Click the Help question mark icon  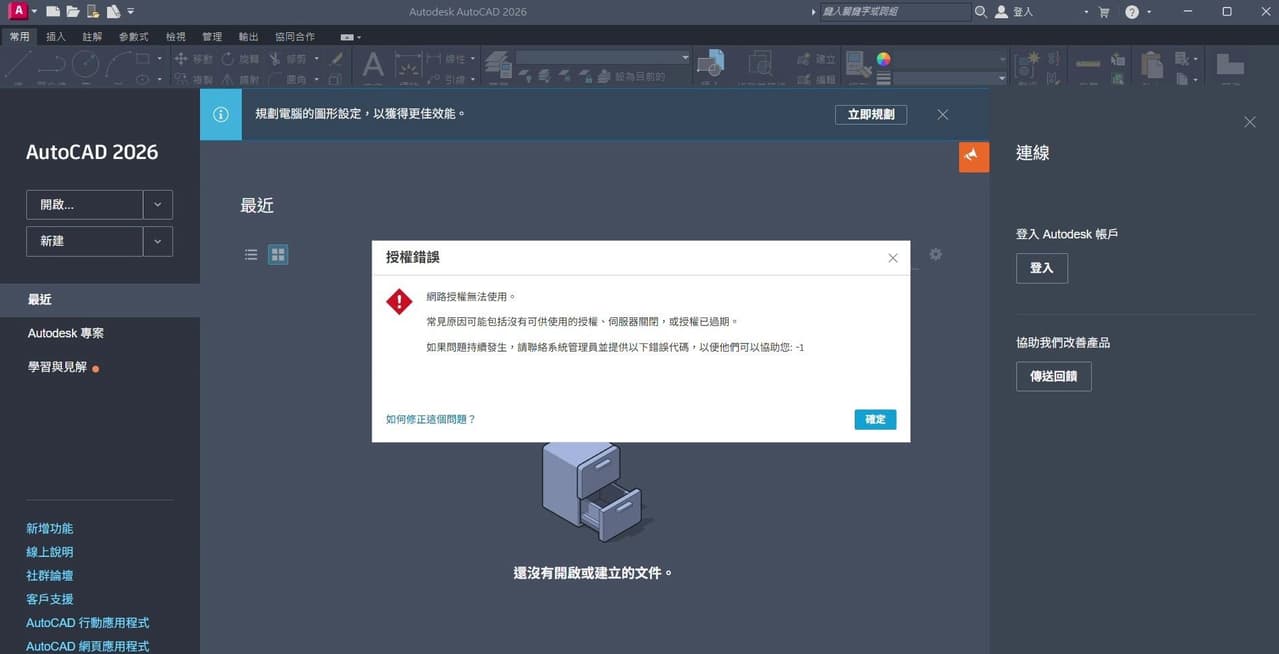coord(1132,12)
